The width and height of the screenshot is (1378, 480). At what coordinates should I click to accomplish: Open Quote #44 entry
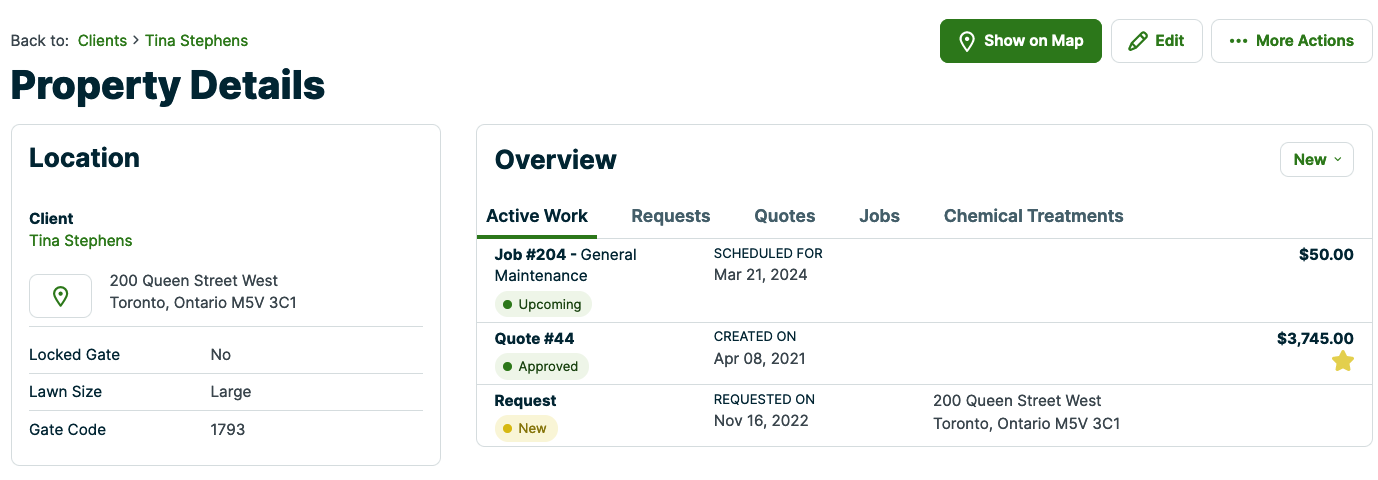click(x=535, y=339)
